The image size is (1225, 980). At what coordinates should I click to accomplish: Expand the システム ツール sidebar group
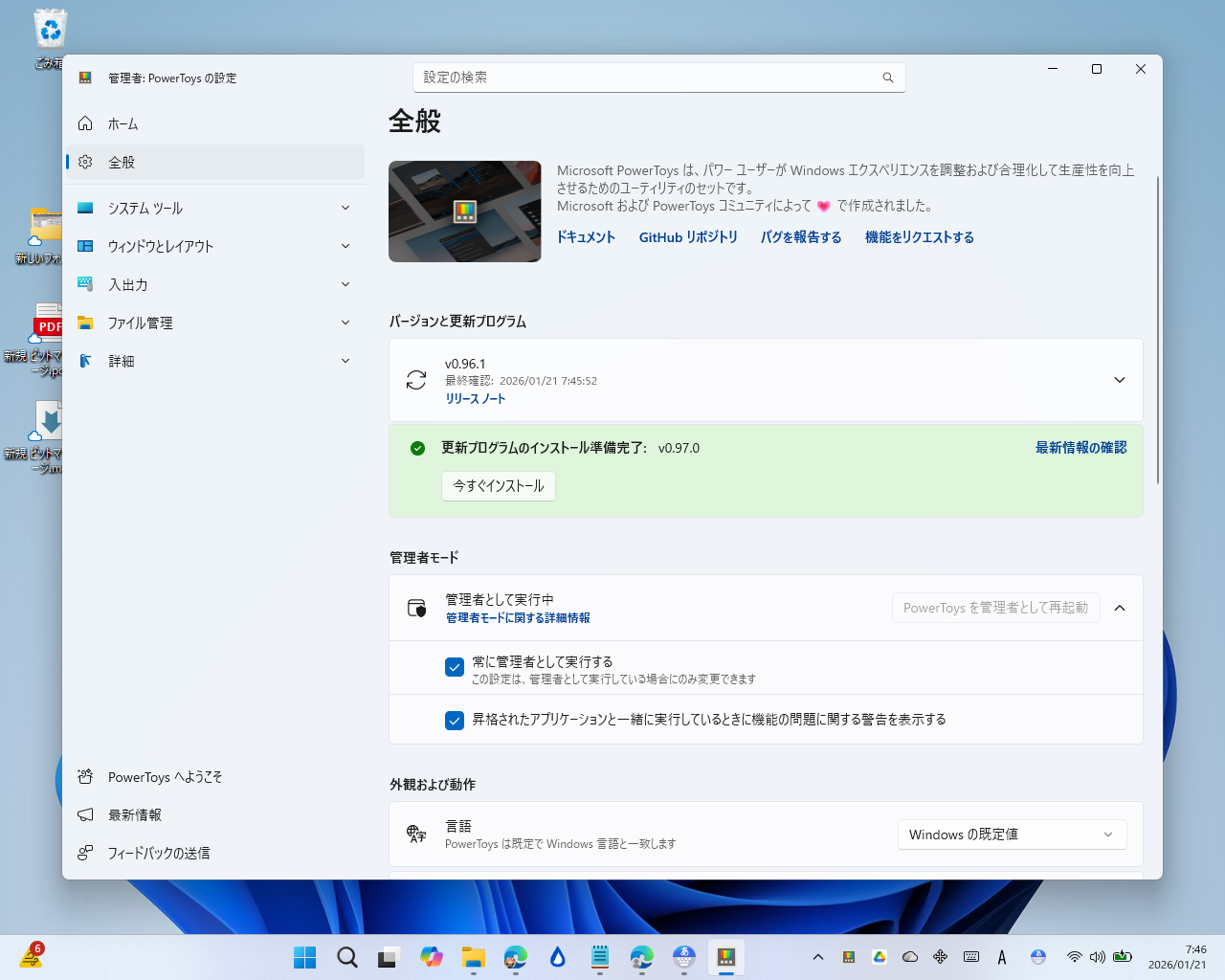[x=345, y=208]
